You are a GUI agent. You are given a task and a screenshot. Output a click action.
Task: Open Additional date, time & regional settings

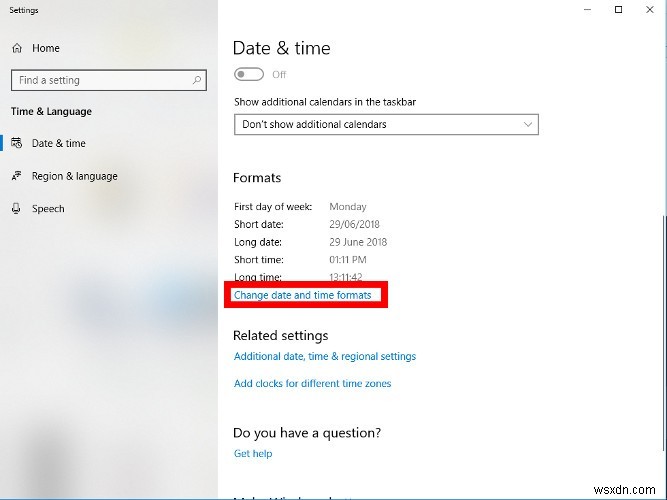pyautogui.click(x=325, y=357)
